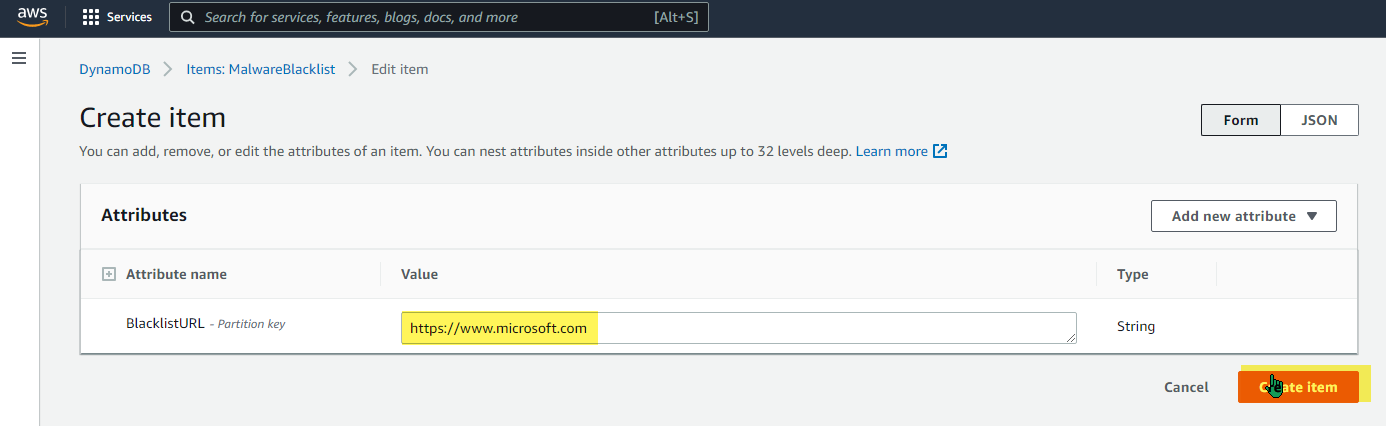Focus the BlacklistURL value field
Viewport: 1386px width, 426px height.
(x=739, y=328)
